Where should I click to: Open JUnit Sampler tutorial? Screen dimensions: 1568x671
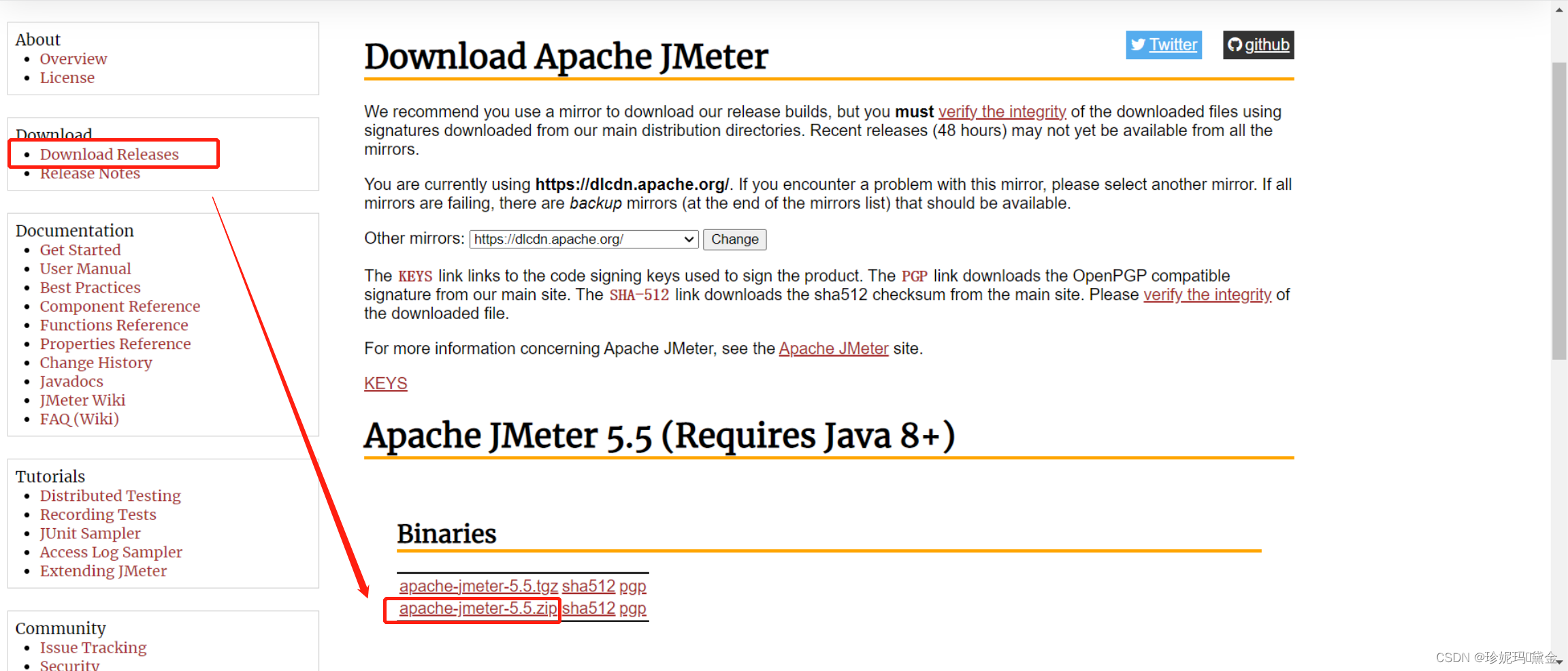tap(90, 534)
